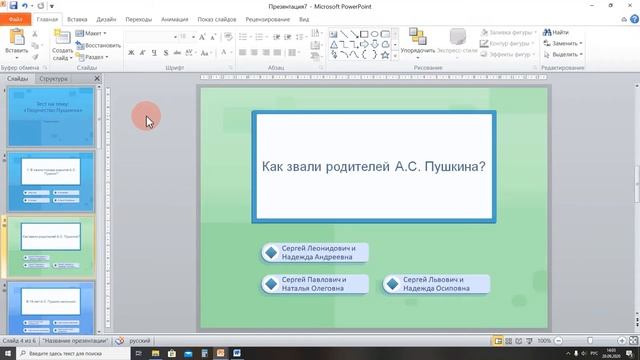640x360 pixels.
Task: Click Reset (Восстановить) slide button
Action: point(98,45)
